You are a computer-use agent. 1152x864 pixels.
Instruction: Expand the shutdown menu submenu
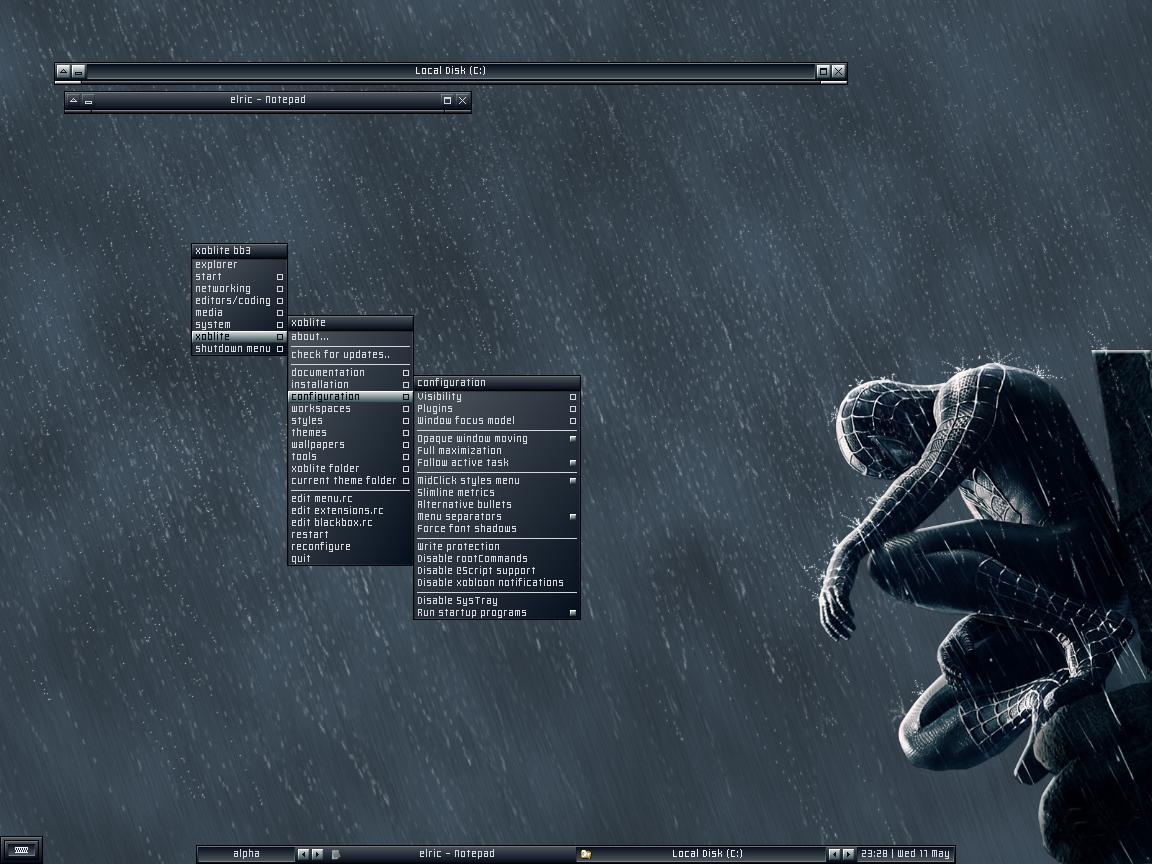point(240,349)
